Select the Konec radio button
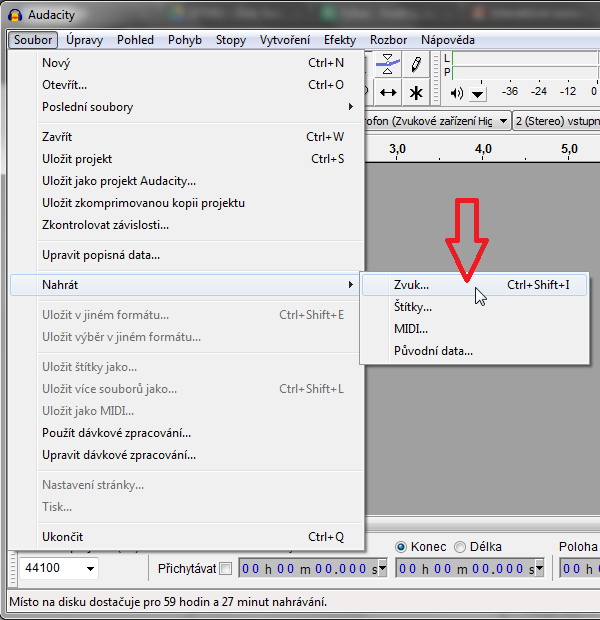600x620 pixels. tap(401, 547)
